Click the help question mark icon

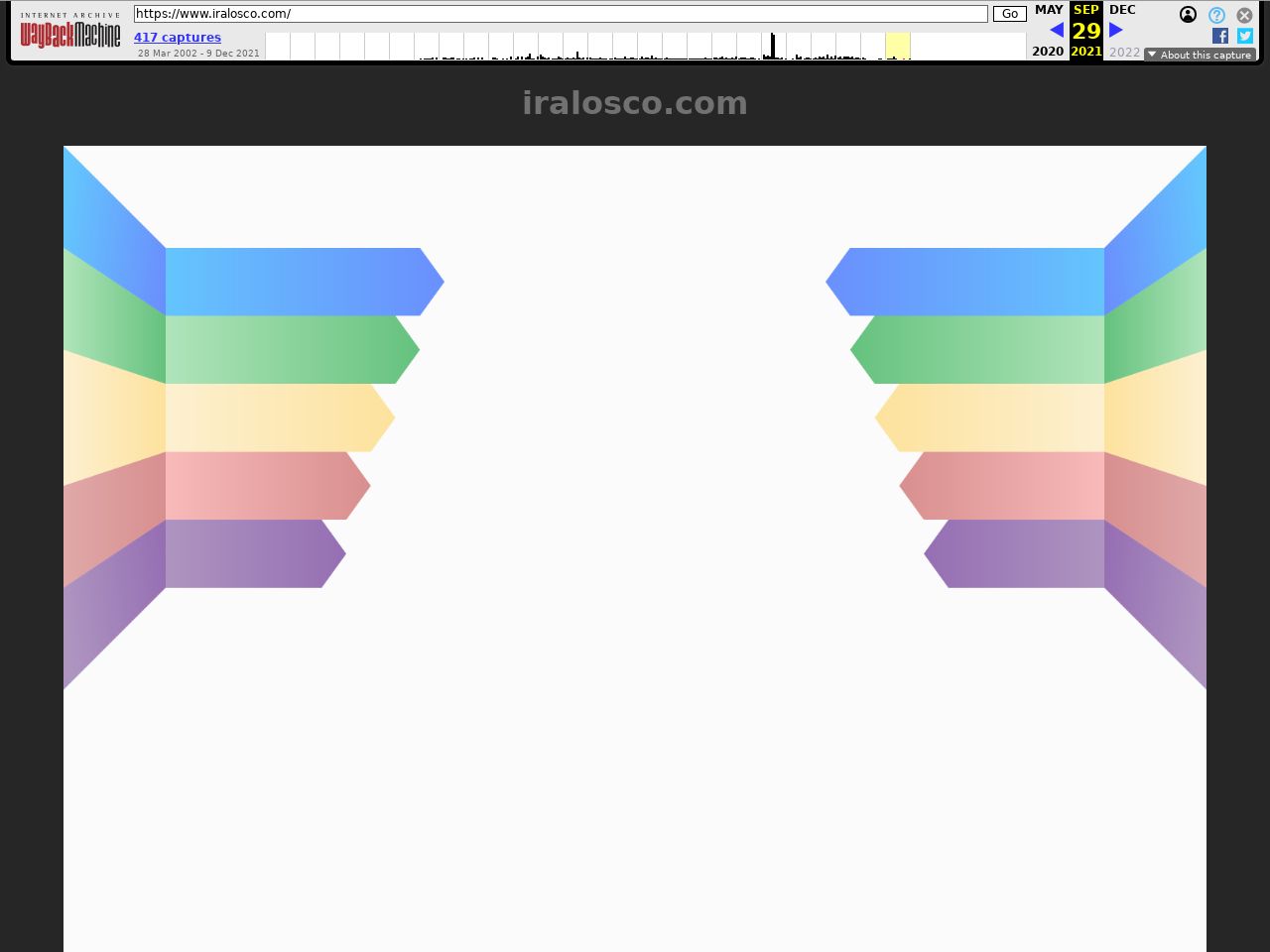pyautogui.click(x=1216, y=15)
